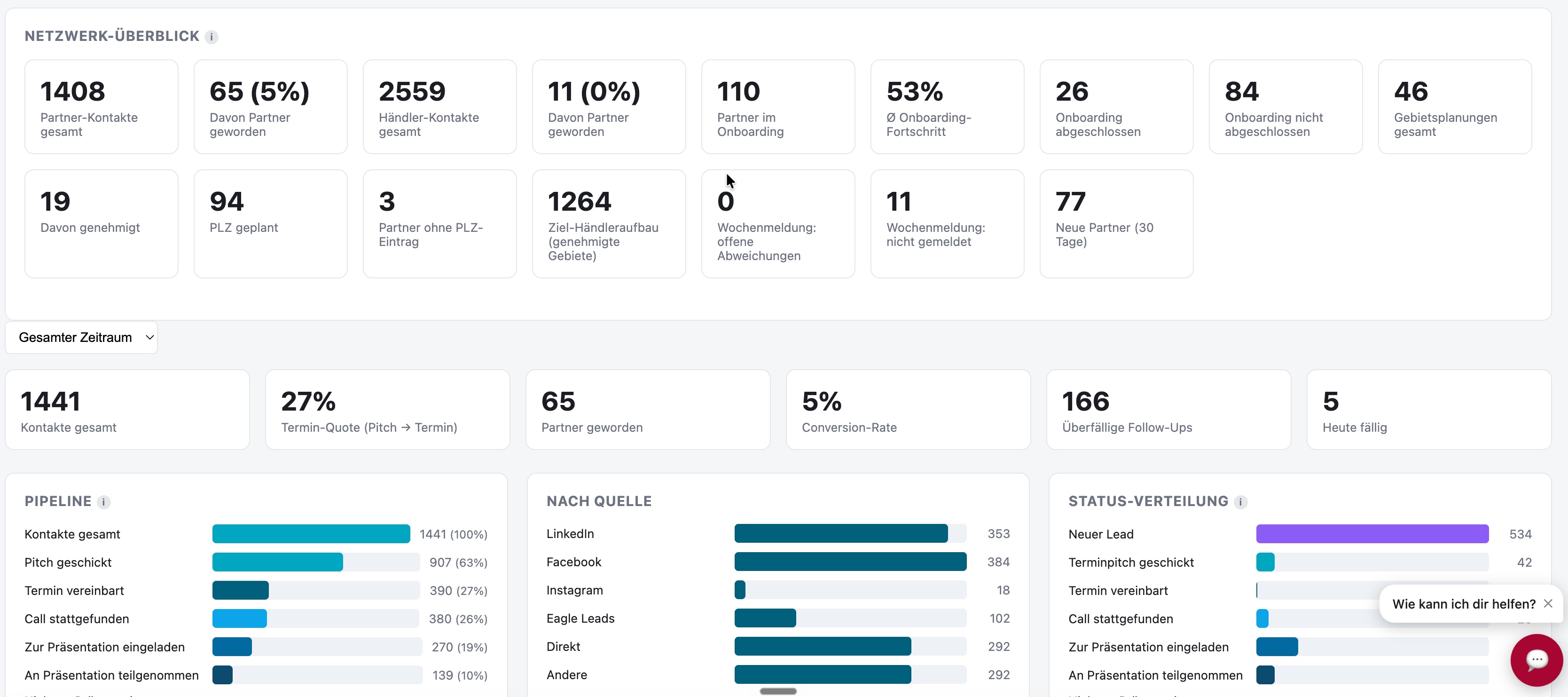The image size is (1568, 697).
Task: Click the Eagle Leads source bar
Action: (850, 618)
